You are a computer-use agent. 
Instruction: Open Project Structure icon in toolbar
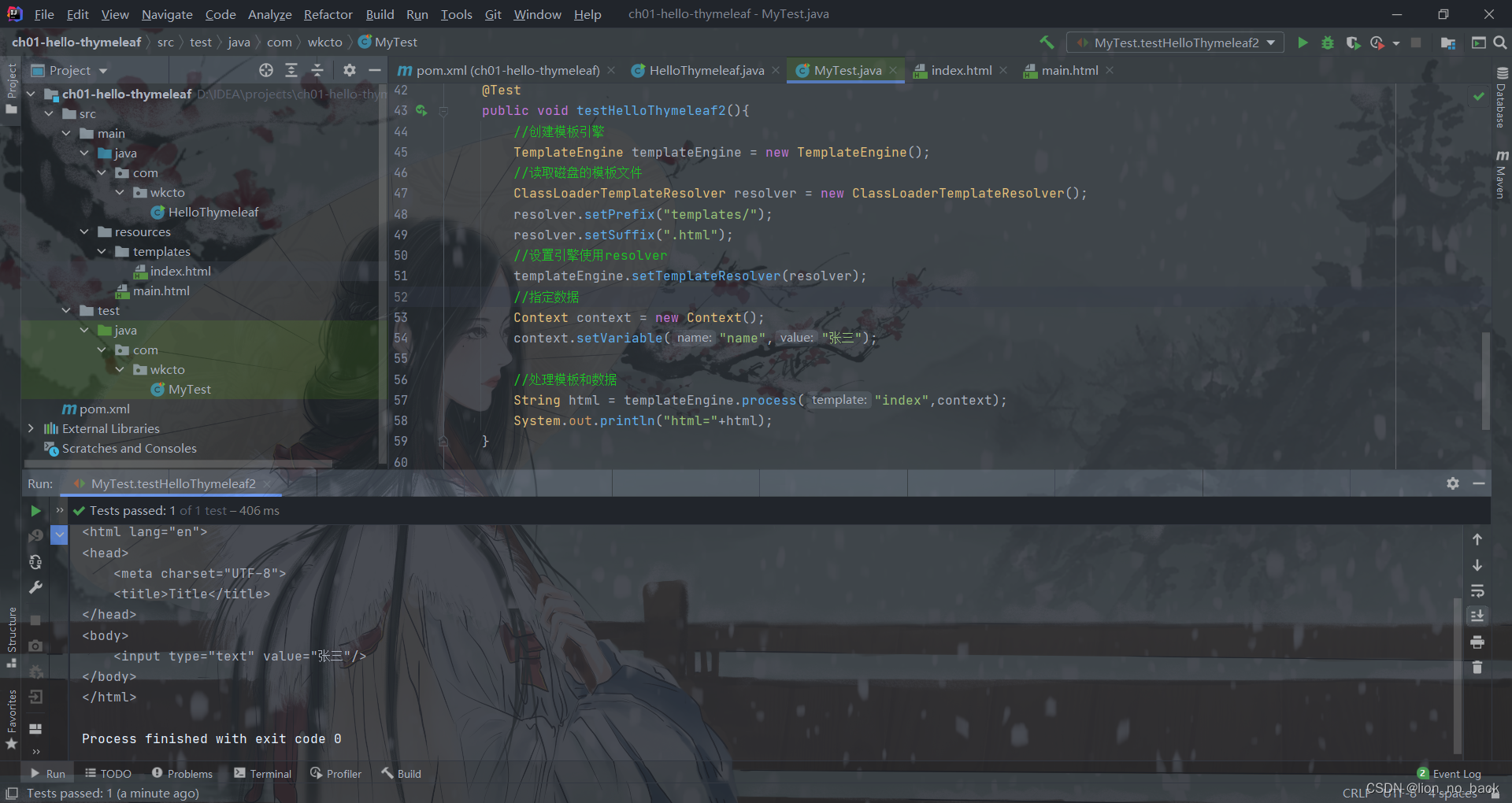1447,43
